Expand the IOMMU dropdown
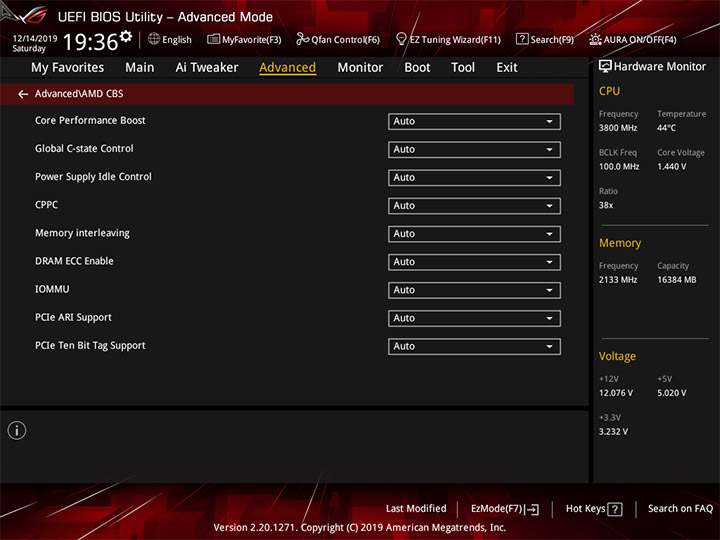The width and height of the screenshot is (720, 540). click(x=474, y=290)
